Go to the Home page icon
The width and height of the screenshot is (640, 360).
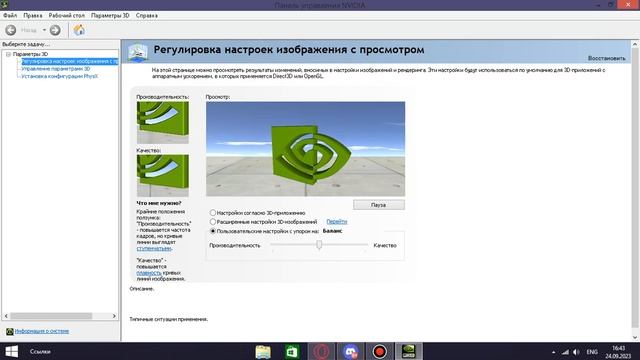pyautogui.click(x=79, y=29)
